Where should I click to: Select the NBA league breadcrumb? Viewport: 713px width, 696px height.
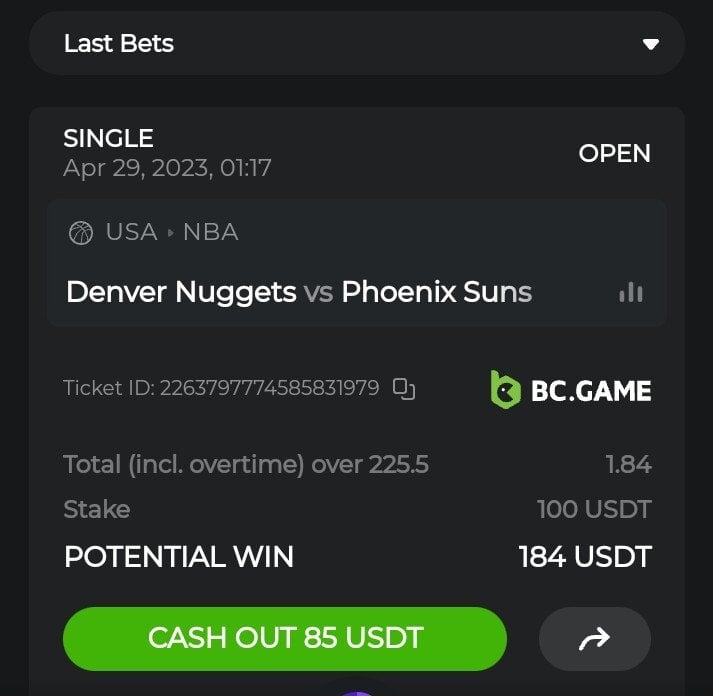(211, 232)
